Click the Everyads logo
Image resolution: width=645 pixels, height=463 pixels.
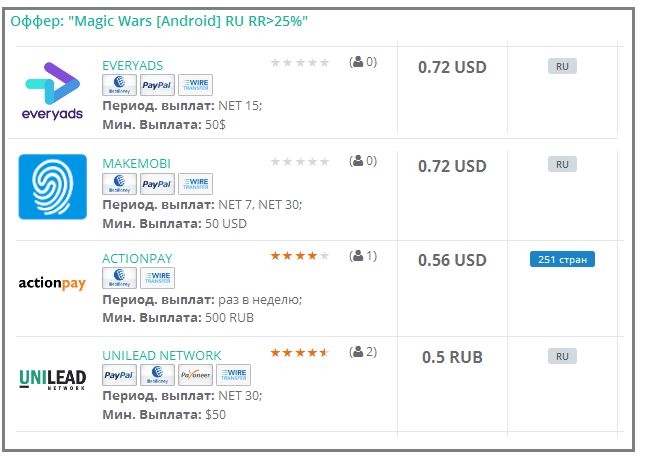point(52,91)
